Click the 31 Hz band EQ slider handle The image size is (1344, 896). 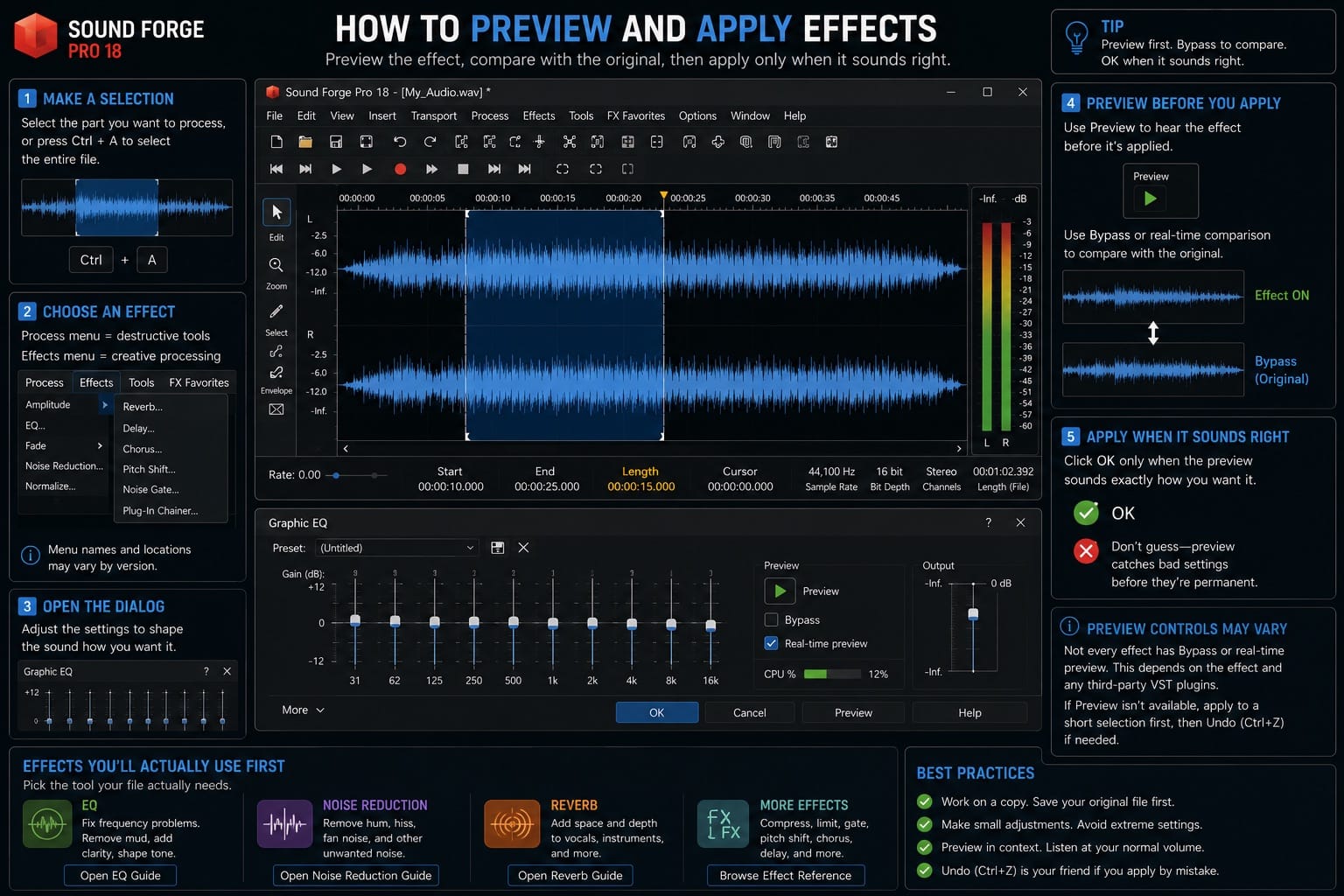[355, 620]
